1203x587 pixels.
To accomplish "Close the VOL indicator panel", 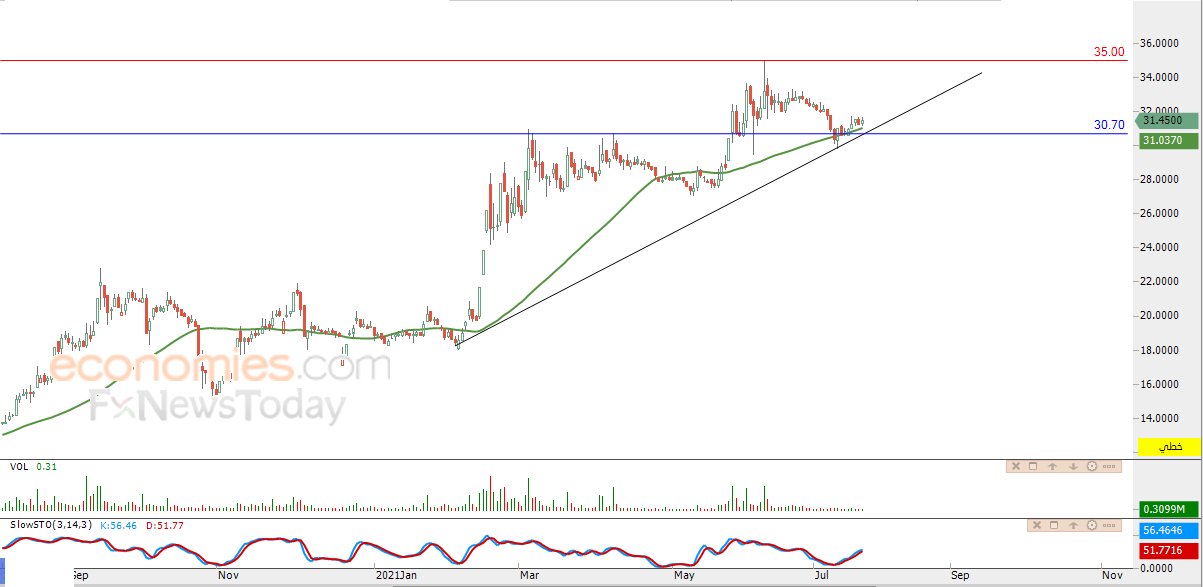I will coord(1016,466).
